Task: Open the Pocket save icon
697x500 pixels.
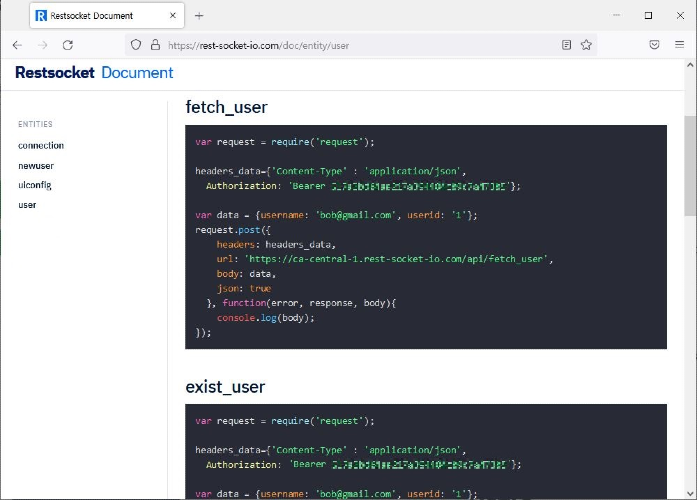Action: [x=654, y=45]
